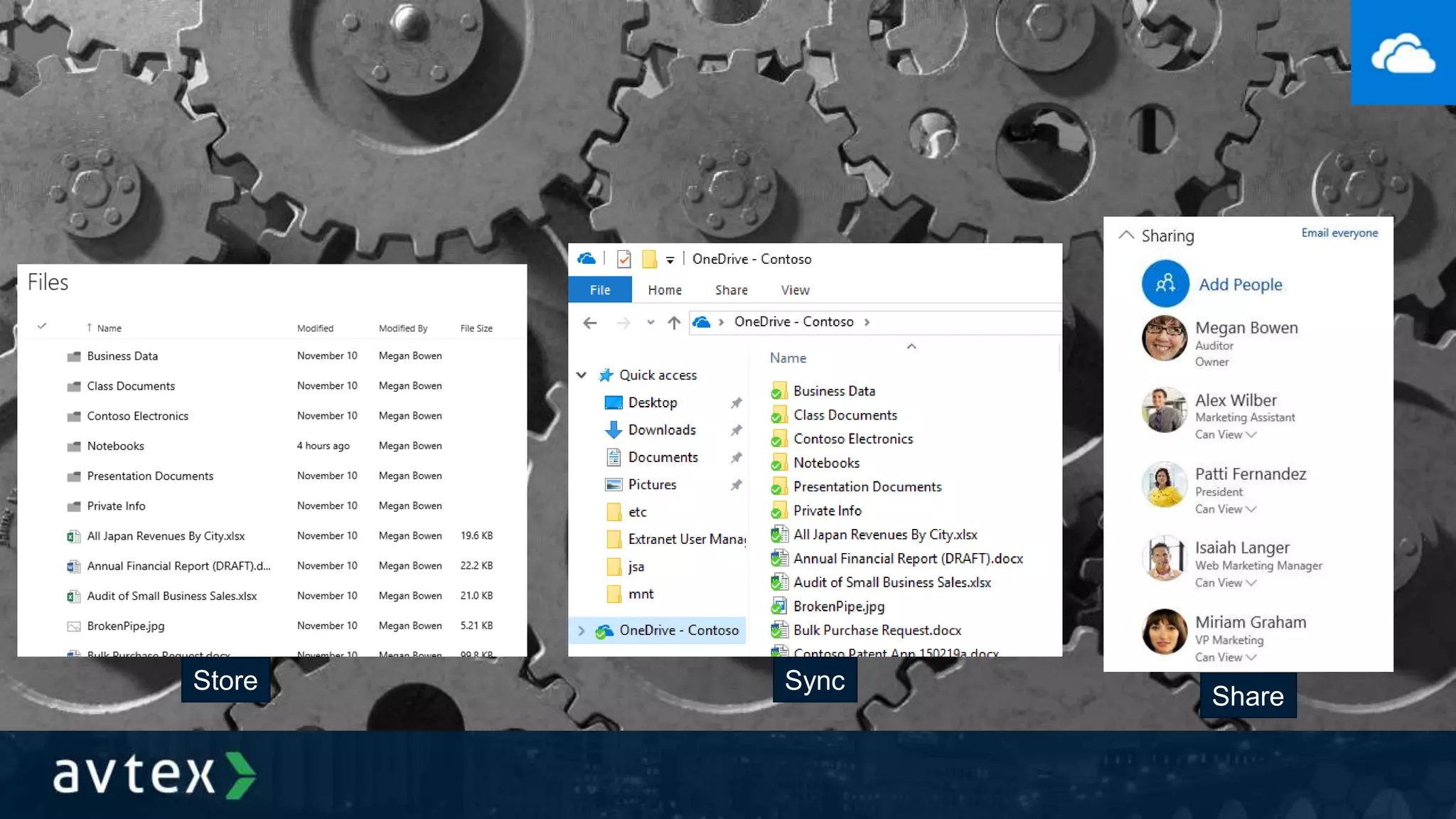Viewport: 1456px width, 819px height.
Task: Click Word icon for Annual Financial Report in Files
Action: [73, 567]
